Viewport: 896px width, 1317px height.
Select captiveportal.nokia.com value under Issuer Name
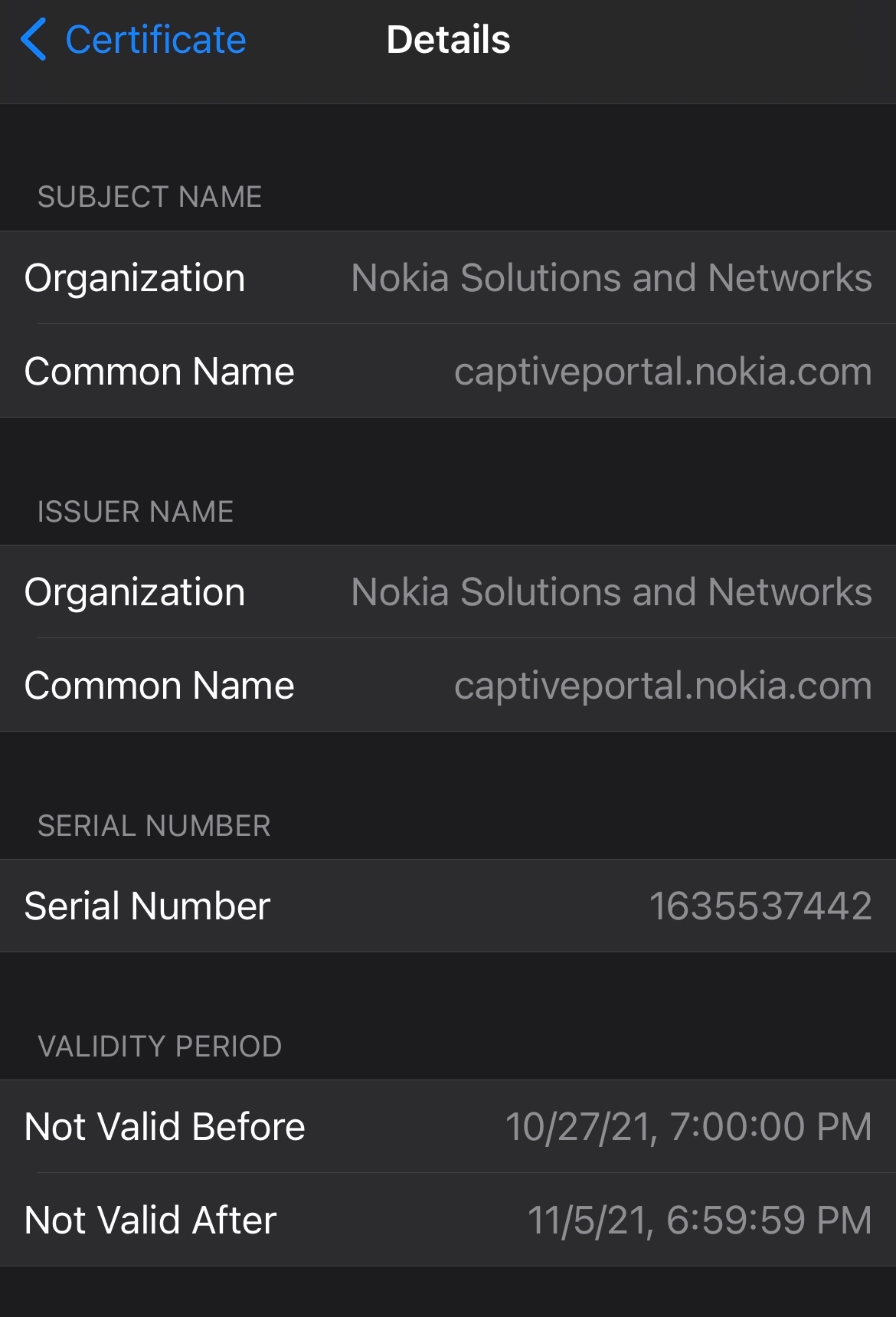point(662,686)
